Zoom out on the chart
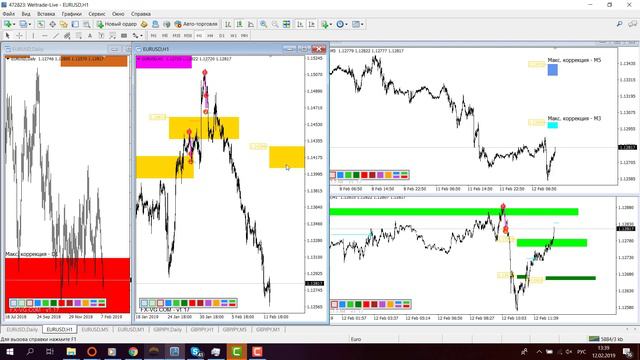The width and height of the screenshot is (640, 360). coord(275,24)
